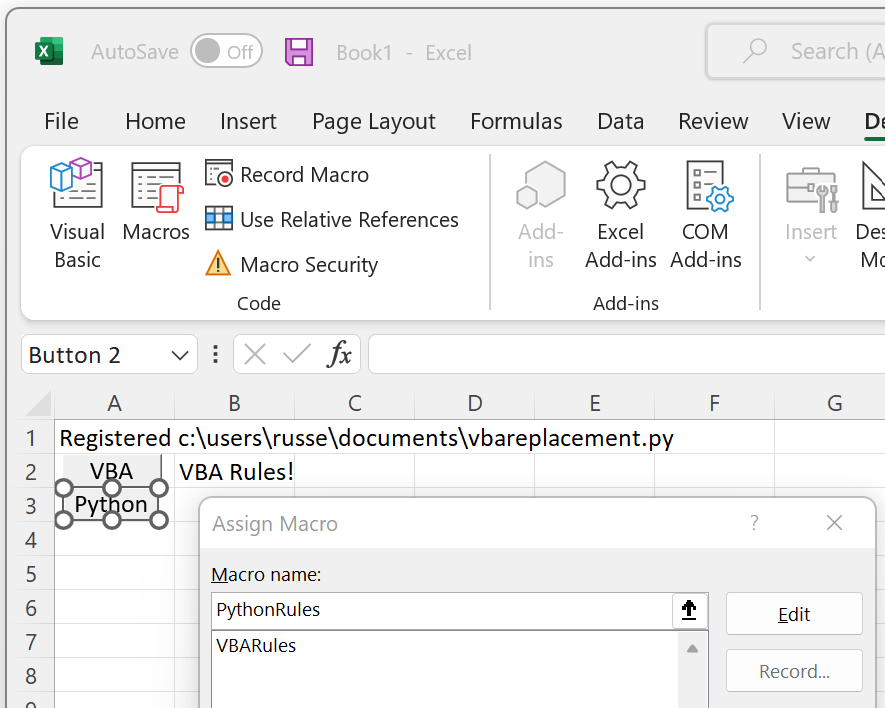Confirm entry with checkmark icon

point(296,355)
